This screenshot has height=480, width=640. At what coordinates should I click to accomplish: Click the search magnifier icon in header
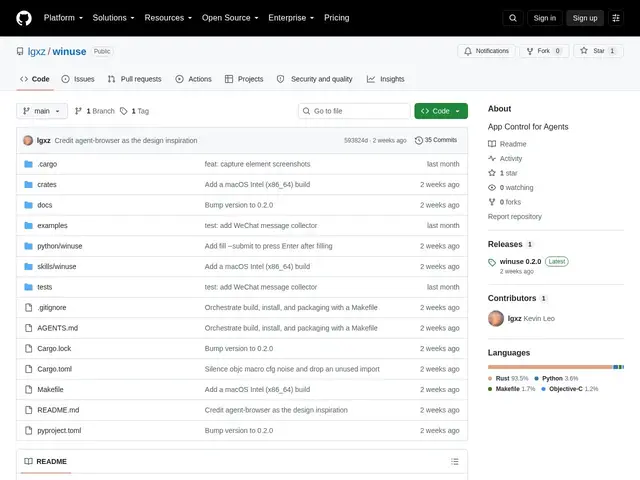click(513, 18)
